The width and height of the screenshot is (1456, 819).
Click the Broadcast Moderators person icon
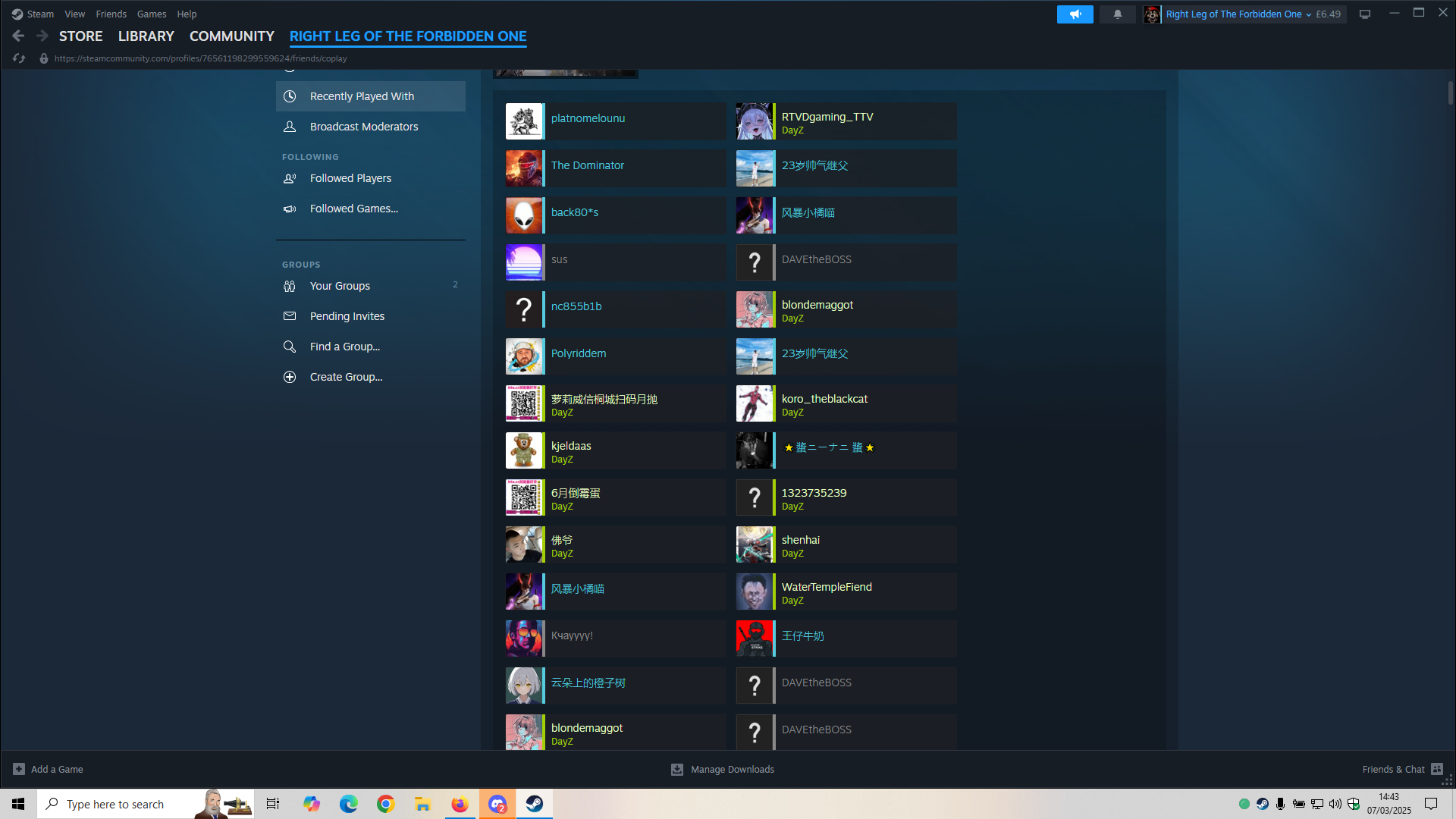pos(290,127)
